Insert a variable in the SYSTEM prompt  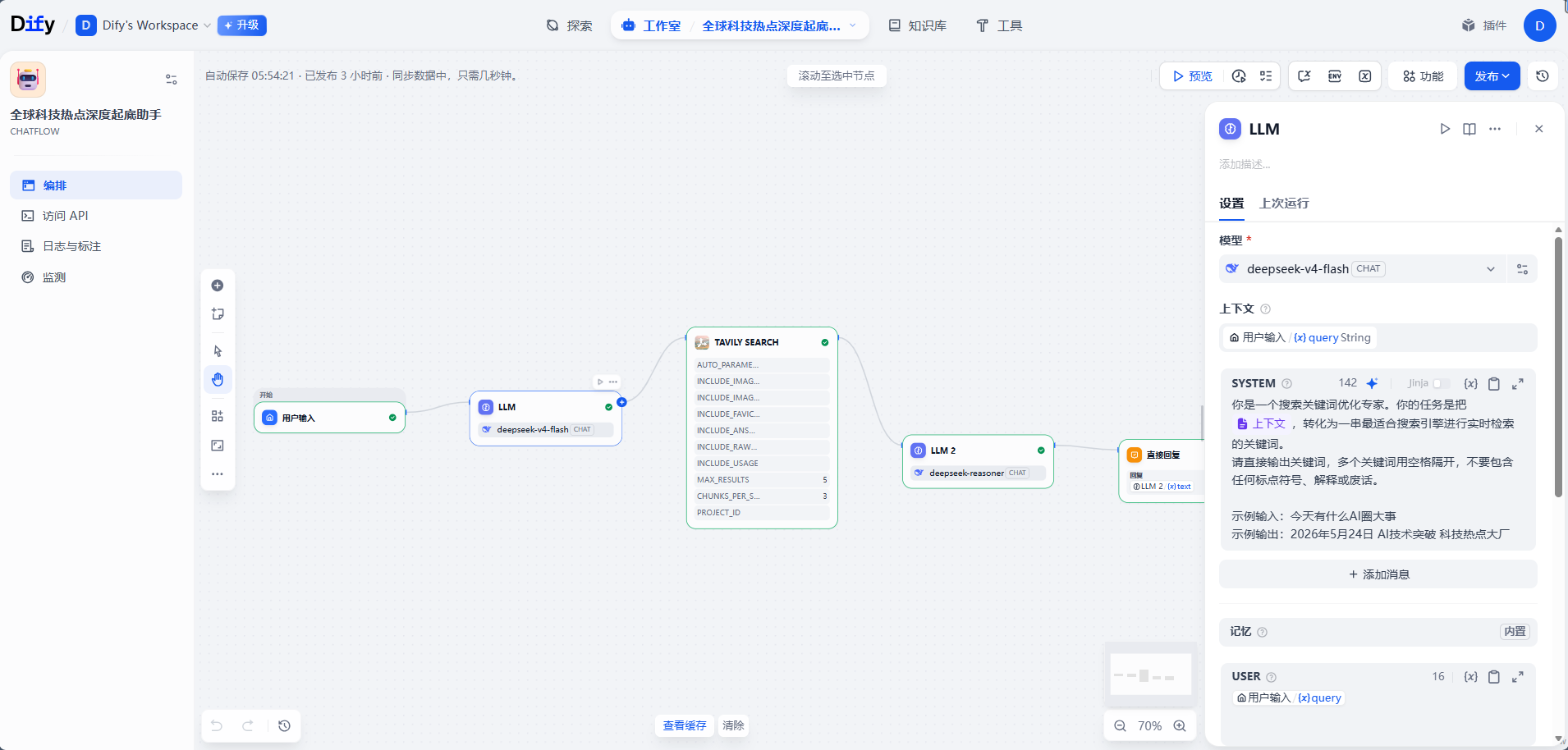click(x=1470, y=383)
